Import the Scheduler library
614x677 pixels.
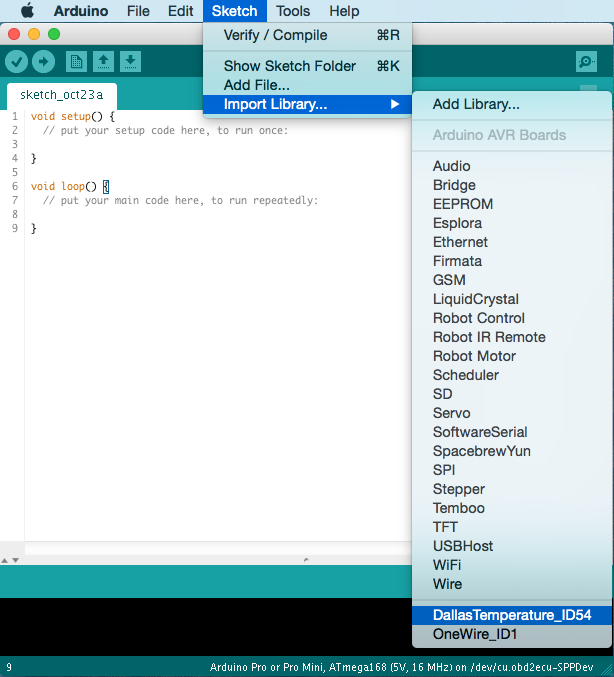pyautogui.click(x=512, y=375)
